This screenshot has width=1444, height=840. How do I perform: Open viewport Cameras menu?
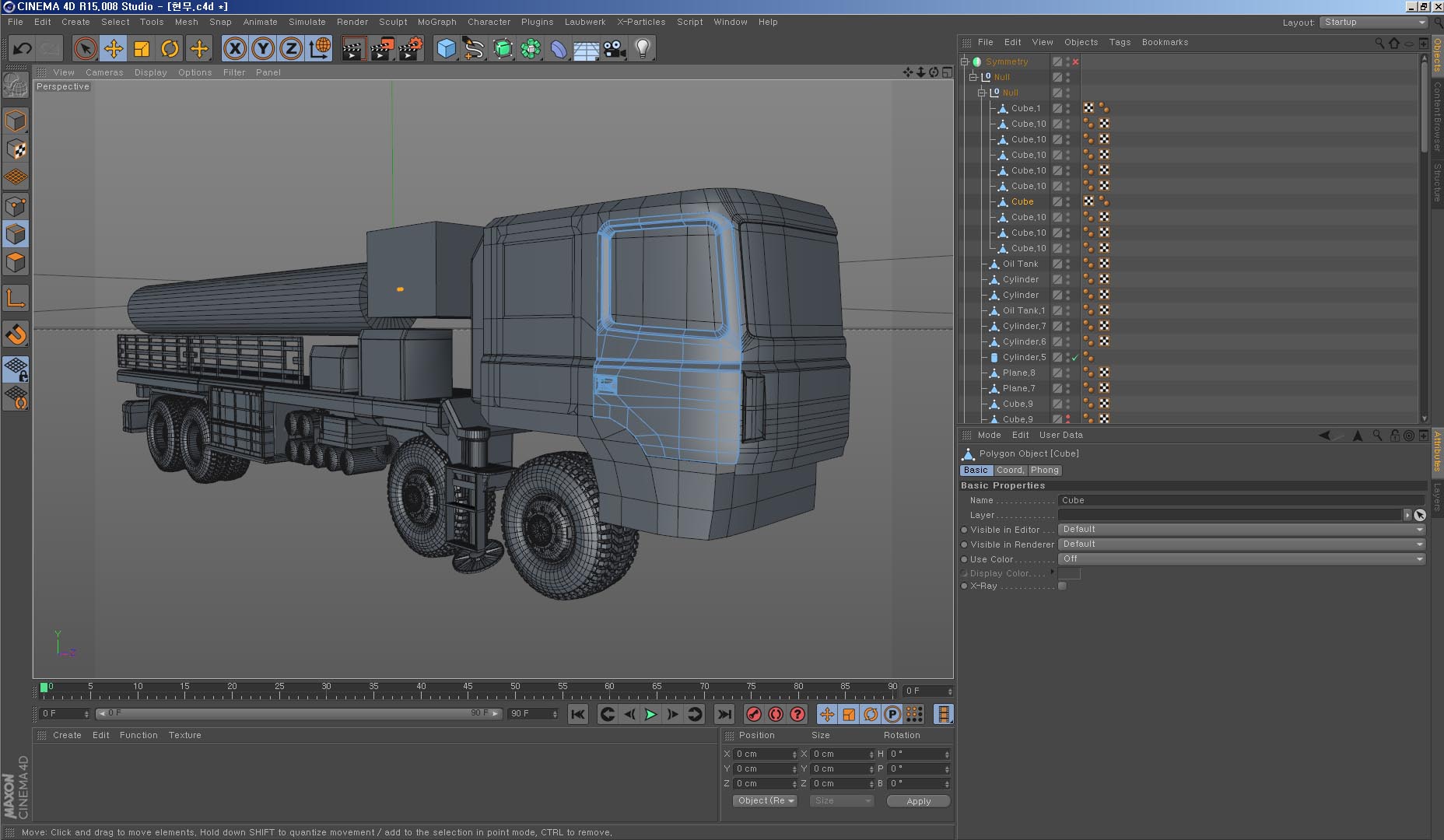(x=104, y=72)
